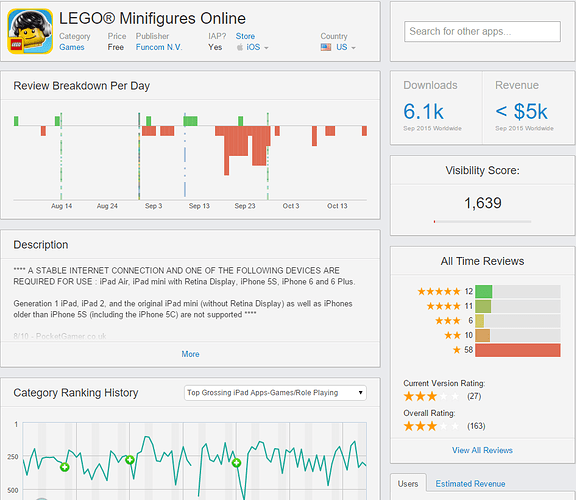Click the five-star rating row icon
The width and height of the screenshot is (576, 500).
point(439,292)
